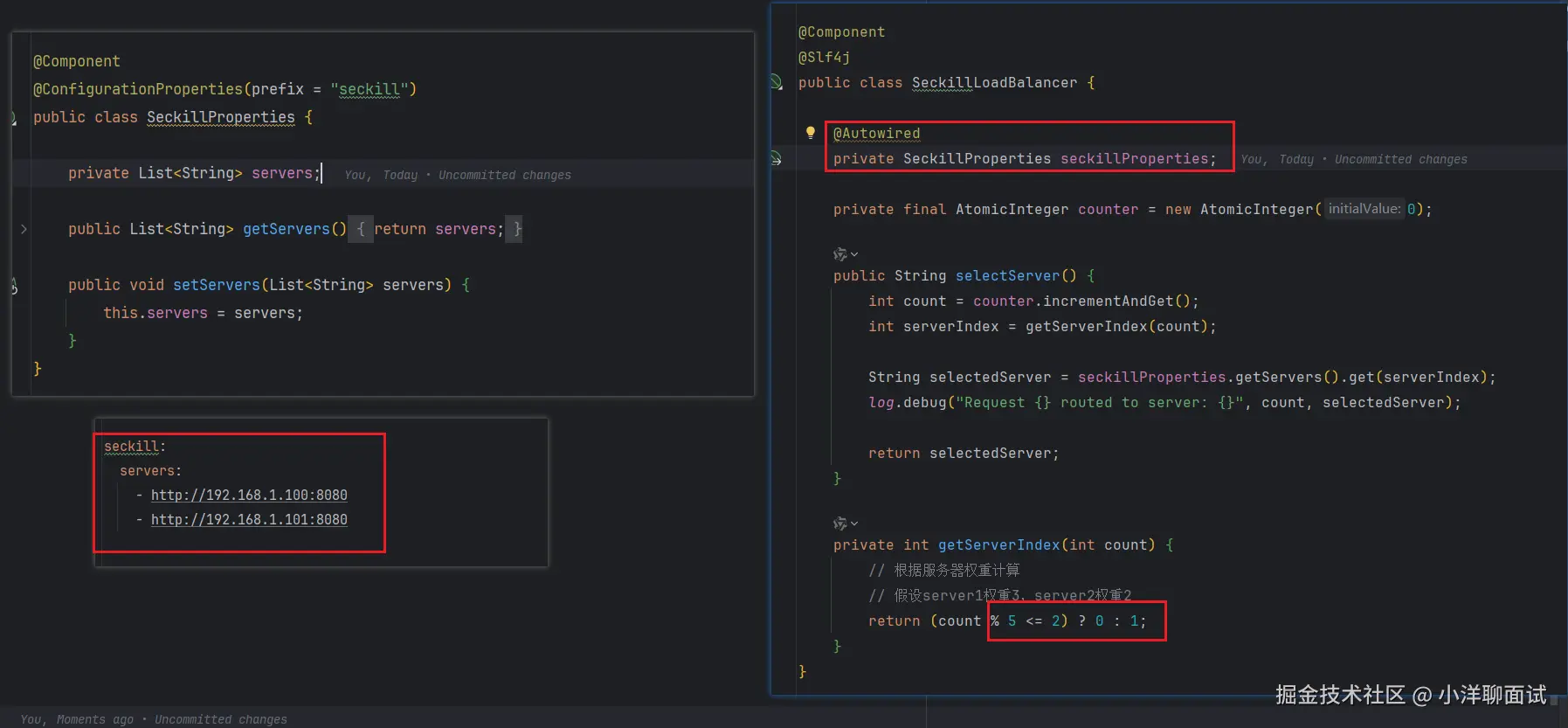Click the initialValue parameter hint
Screen dimensions: 1568x728
1364,209
